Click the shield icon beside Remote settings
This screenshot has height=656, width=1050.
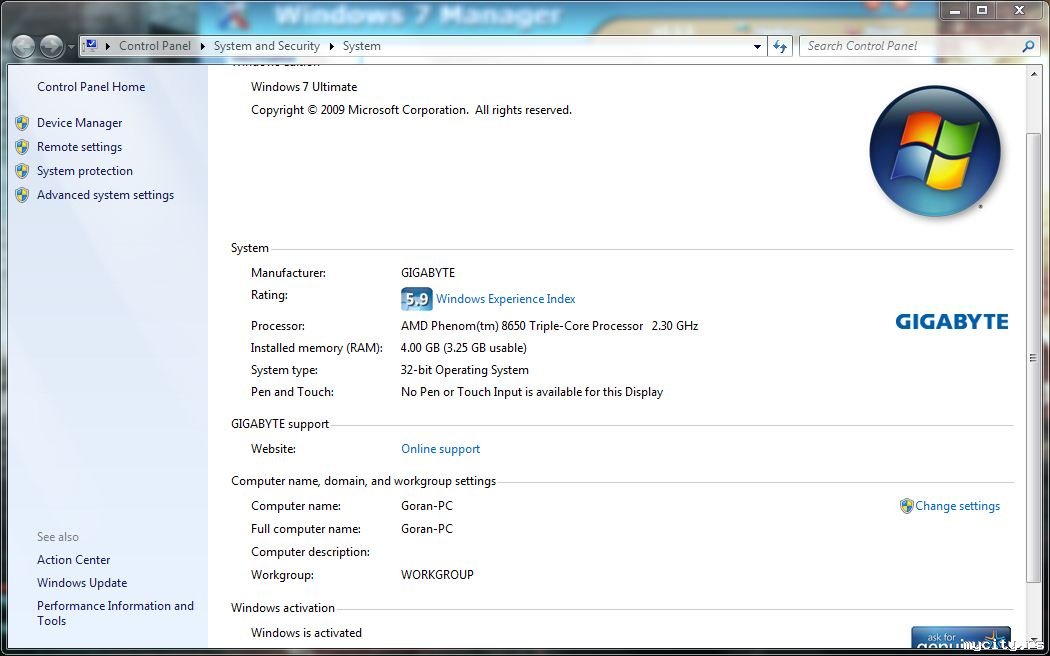pyautogui.click(x=22, y=147)
